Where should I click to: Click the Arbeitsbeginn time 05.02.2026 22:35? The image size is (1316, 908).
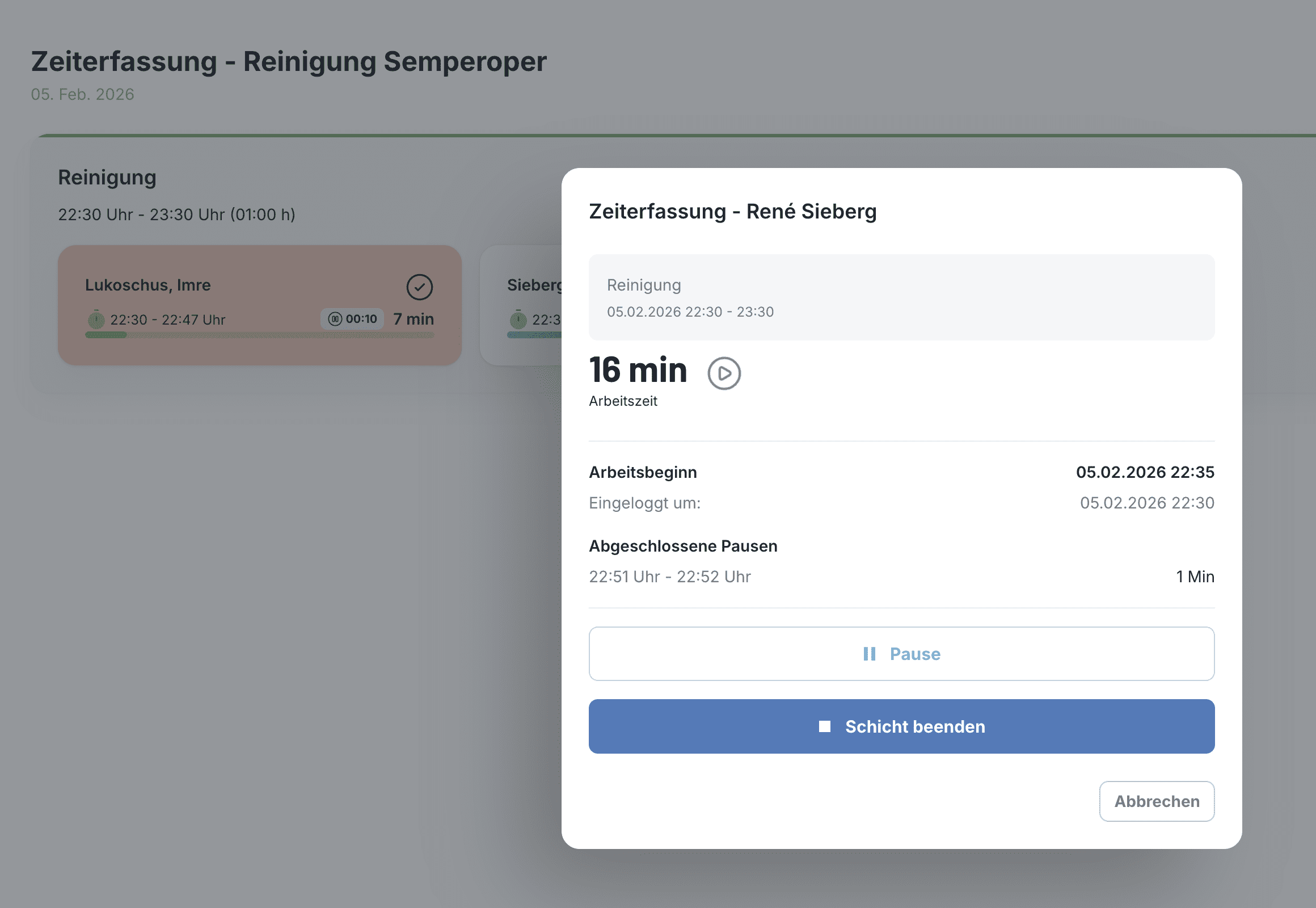pos(1144,472)
